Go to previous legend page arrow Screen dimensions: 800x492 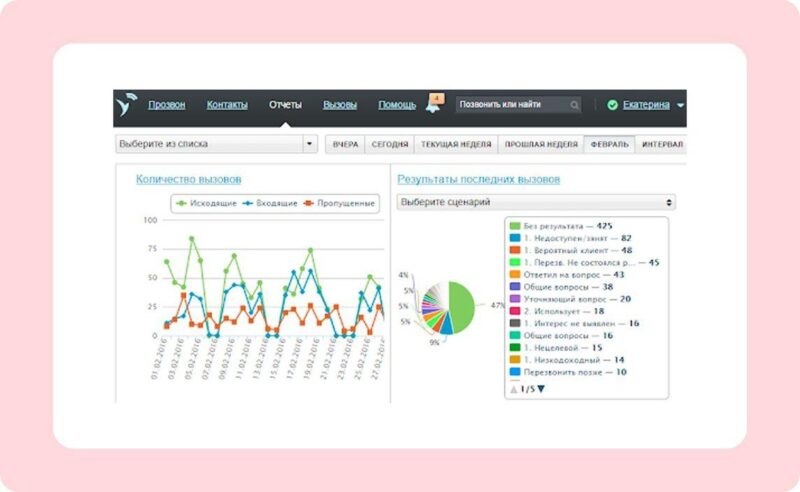click(x=514, y=389)
